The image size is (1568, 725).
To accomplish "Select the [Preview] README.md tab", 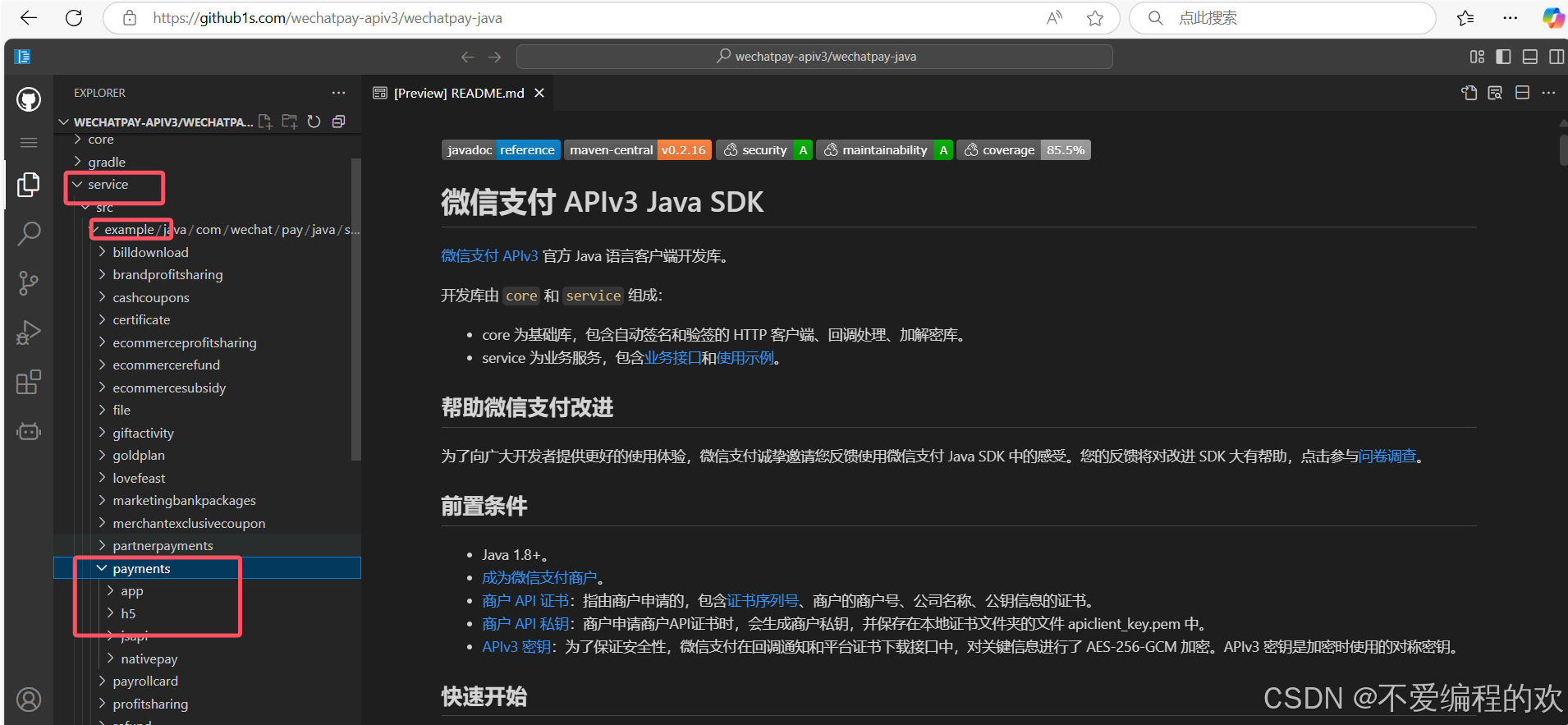I will [x=459, y=93].
